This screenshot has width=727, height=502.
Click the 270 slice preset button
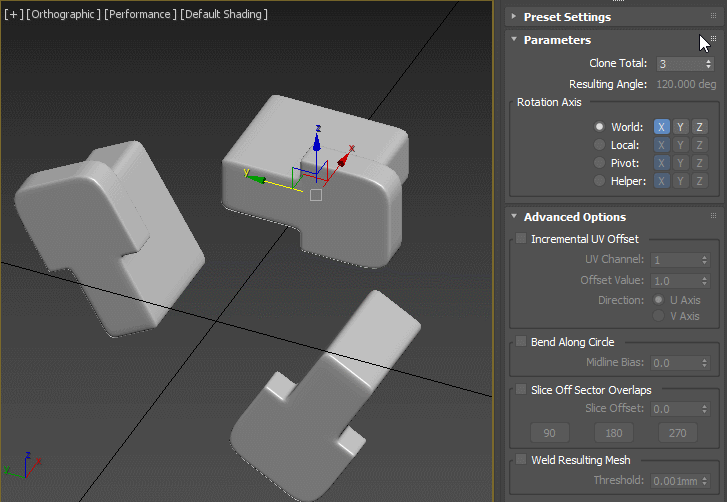click(678, 433)
